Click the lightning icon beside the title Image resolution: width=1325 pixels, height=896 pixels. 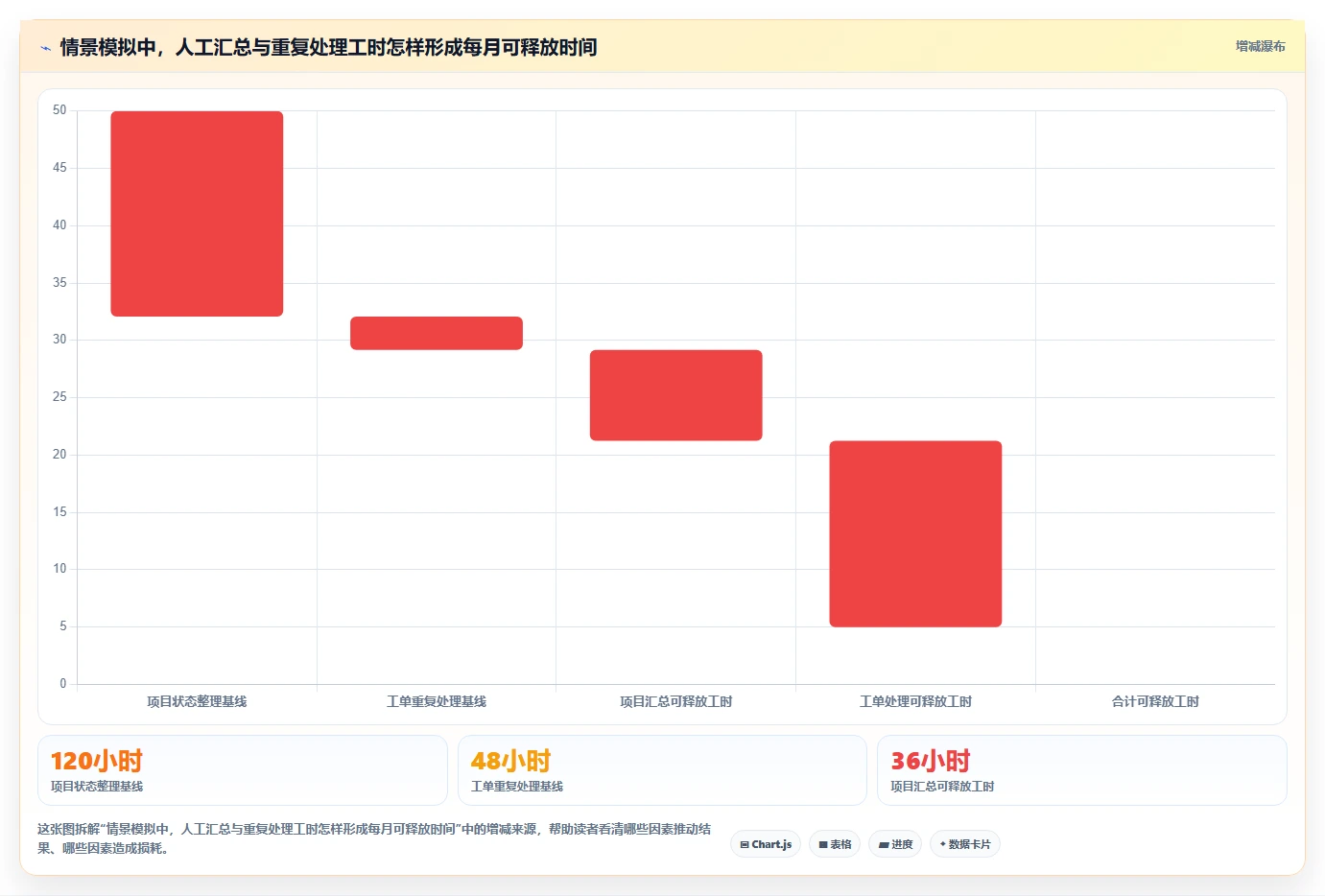45,48
